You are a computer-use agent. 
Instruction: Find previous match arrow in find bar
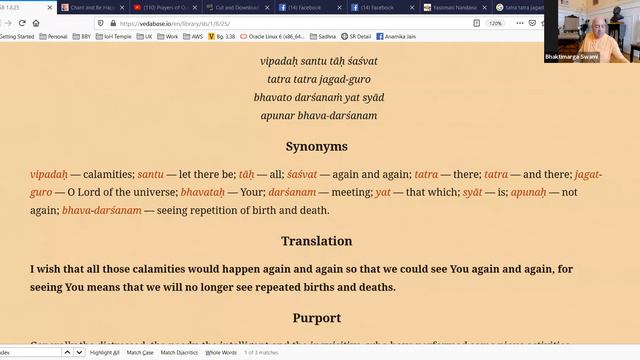point(67,352)
